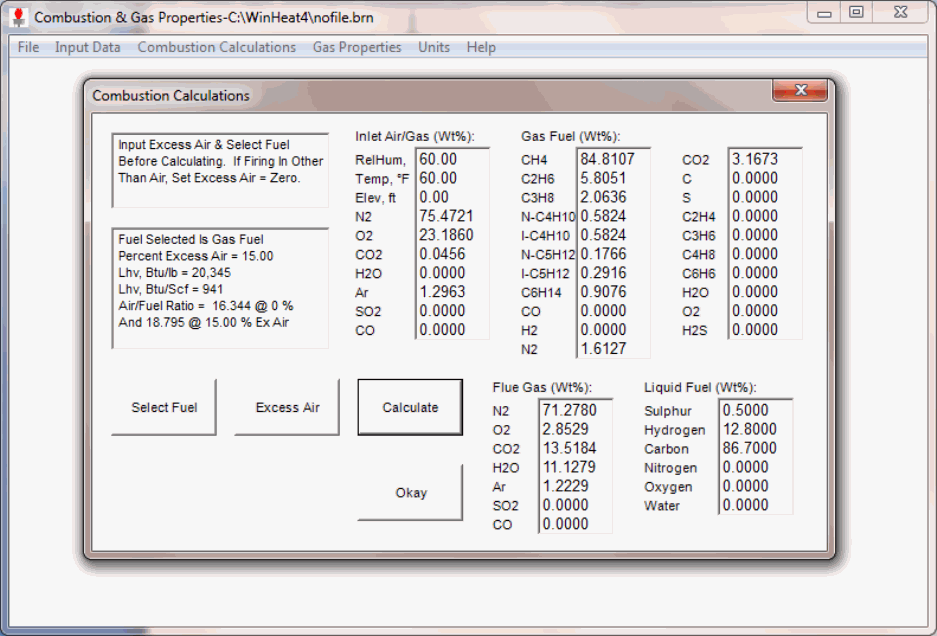Click the 'Gas Fuel (Wt%):' heading

click(x=571, y=136)
